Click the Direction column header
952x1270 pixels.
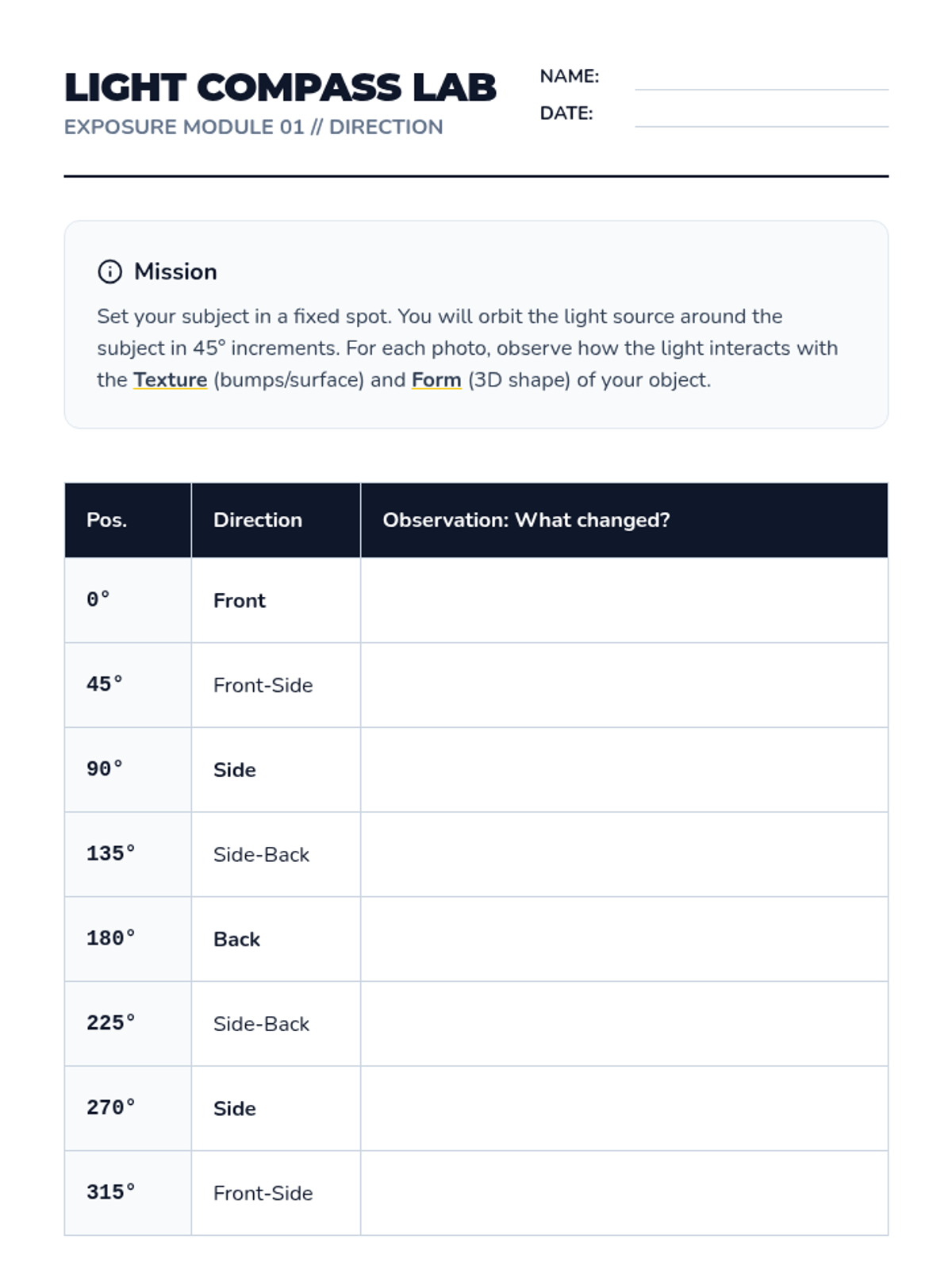(258, 520)
